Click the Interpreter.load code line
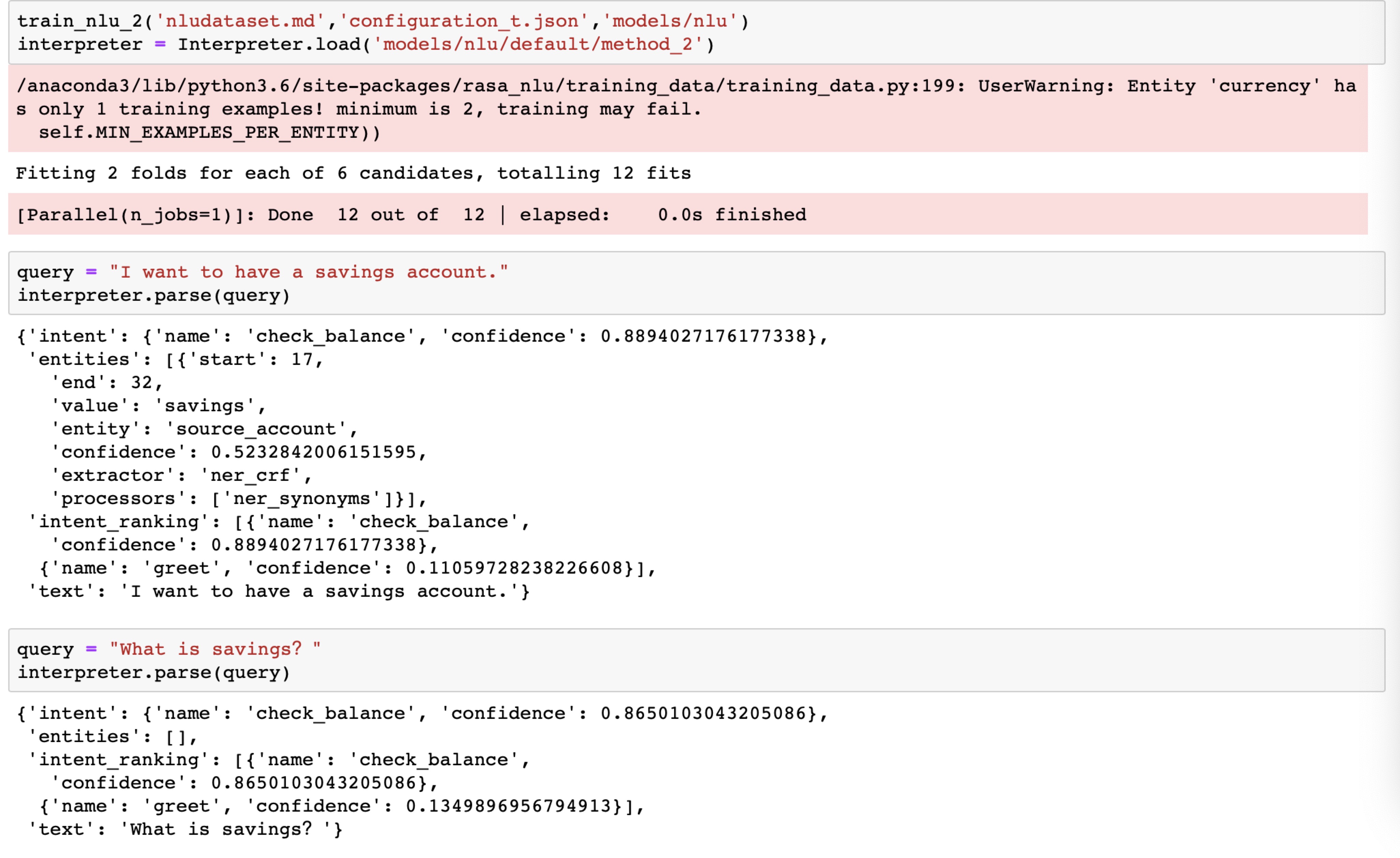Image resolution: width=1400 pixels, height=858 pixels. pos(364,44)
